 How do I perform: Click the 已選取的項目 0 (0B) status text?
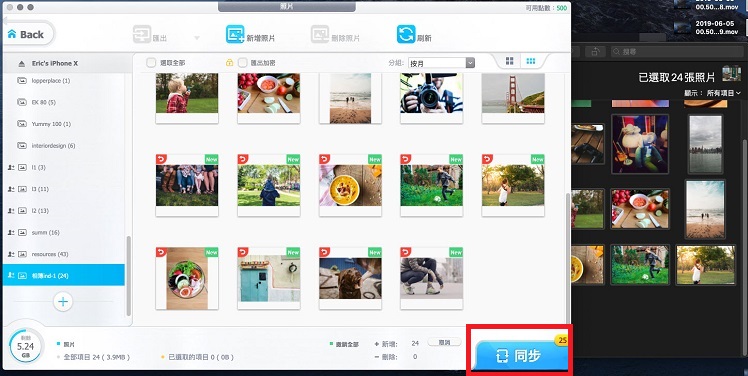pyautogui.click(x=201, y=357)
